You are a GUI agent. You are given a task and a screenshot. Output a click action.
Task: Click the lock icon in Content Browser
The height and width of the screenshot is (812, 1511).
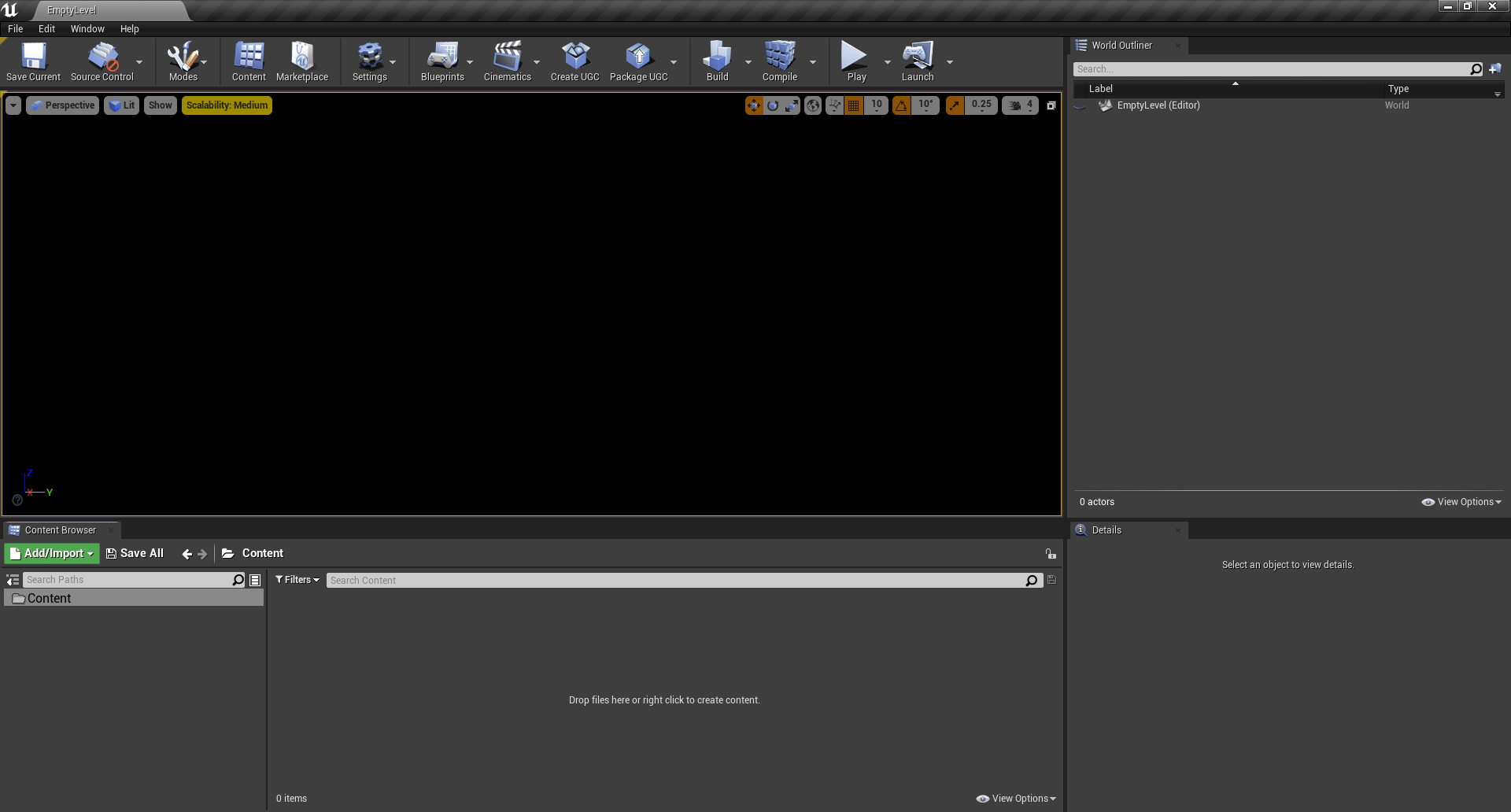pos(1051,554)
